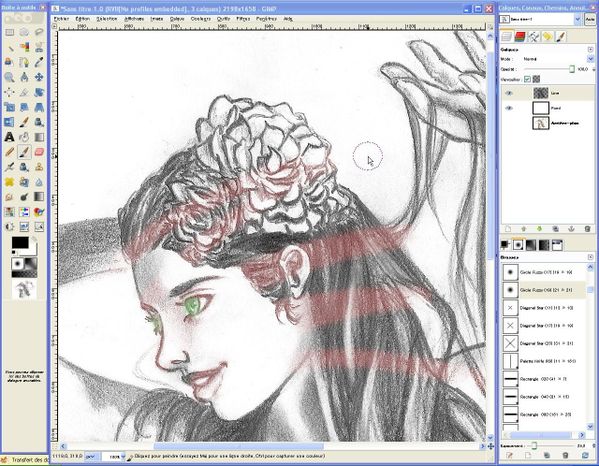This screenshot has width=599, height=466.
Task: Select the Airbrush tool
Action: pos(10,167)
